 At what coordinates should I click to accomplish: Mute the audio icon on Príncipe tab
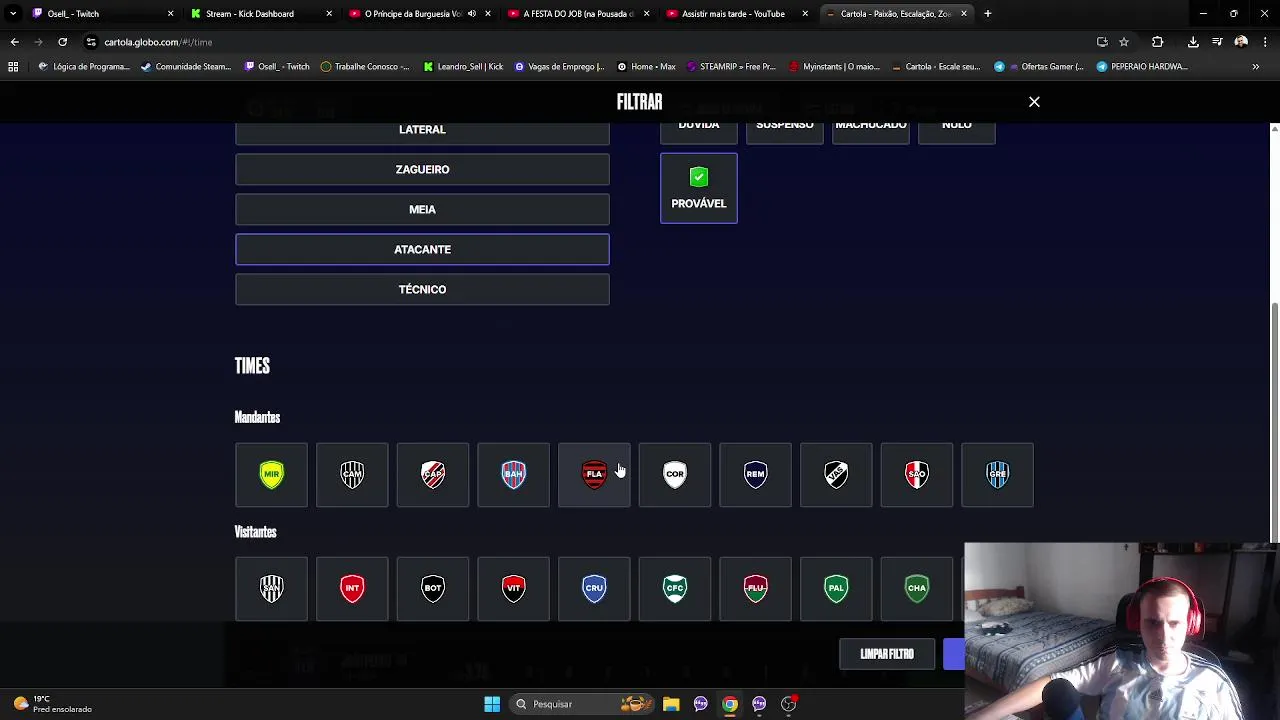click(x=472, y=14)
